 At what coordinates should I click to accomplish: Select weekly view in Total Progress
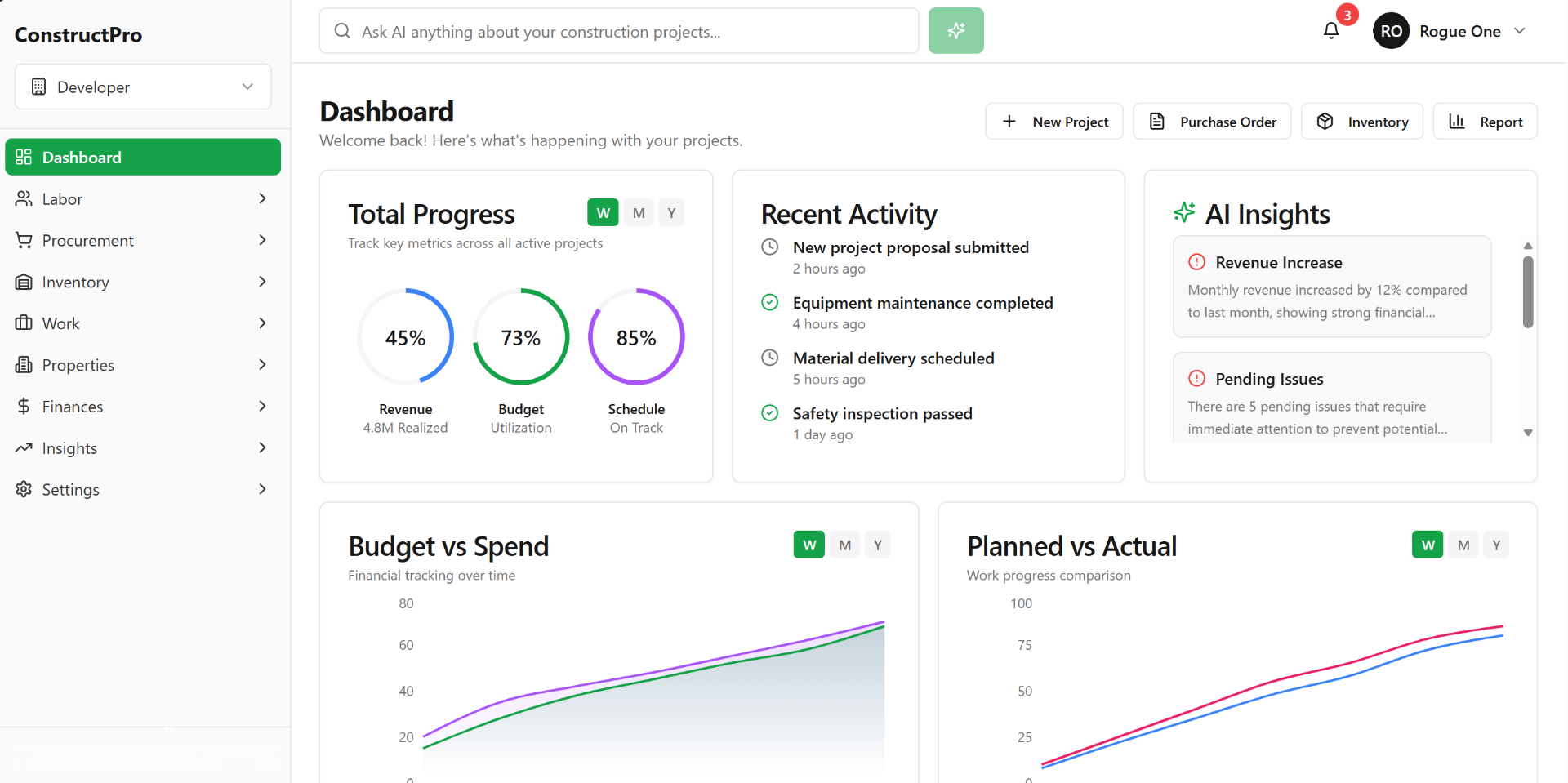[x=603, y=212]
